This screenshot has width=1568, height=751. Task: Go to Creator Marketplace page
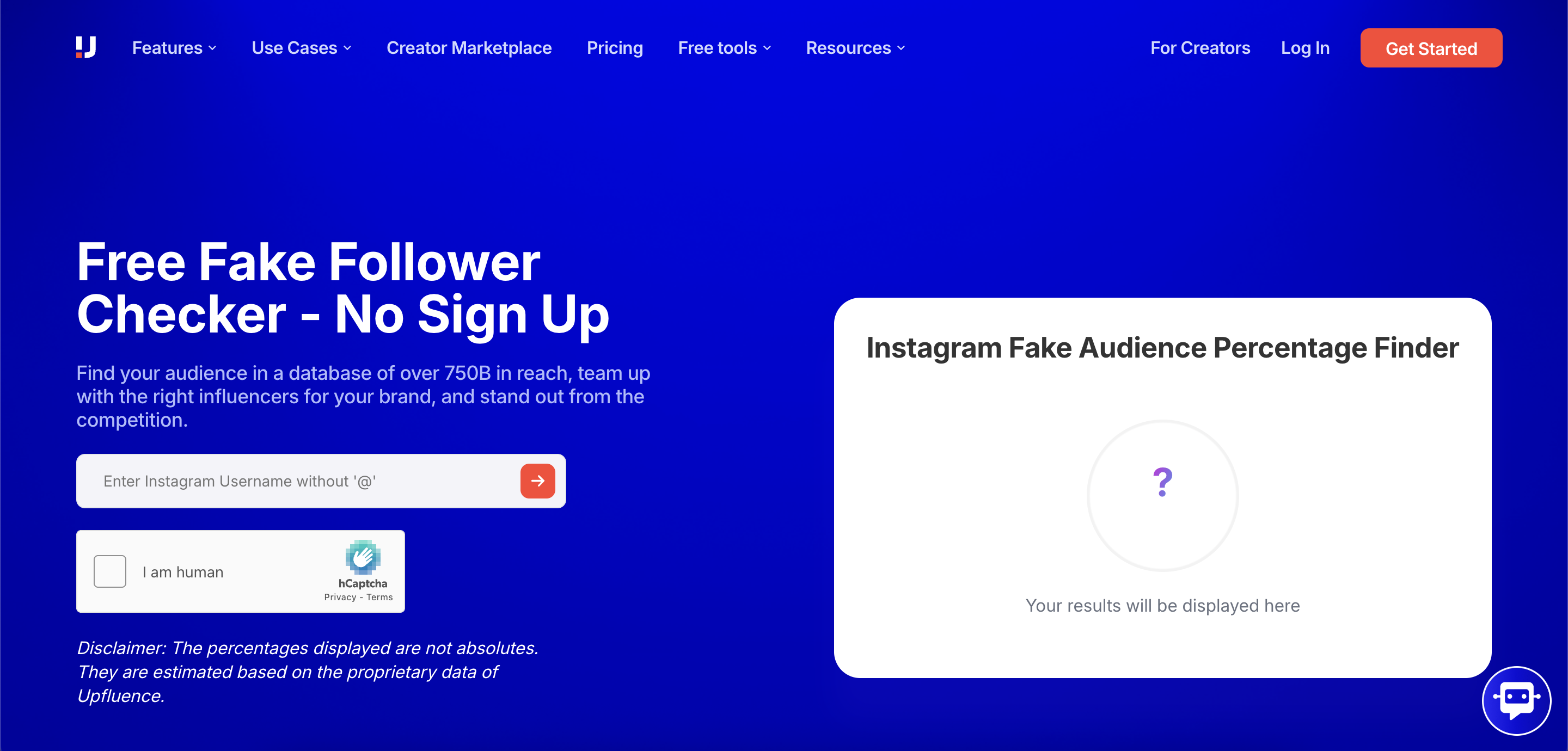click(469, 48)
